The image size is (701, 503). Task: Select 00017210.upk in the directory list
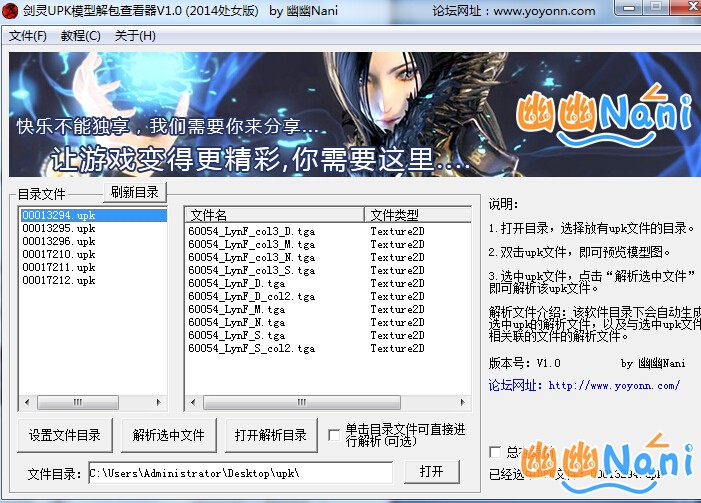pos(94,254)
